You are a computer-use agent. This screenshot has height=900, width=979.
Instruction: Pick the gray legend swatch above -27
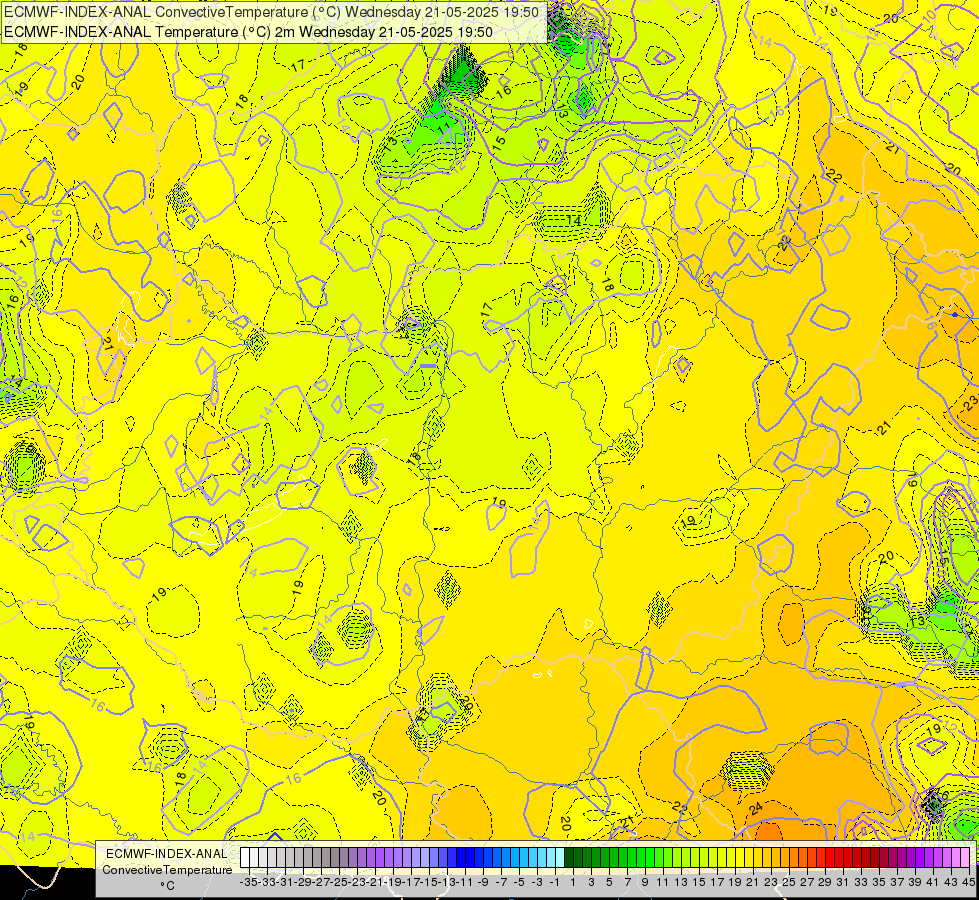click(x=317, y=858)
